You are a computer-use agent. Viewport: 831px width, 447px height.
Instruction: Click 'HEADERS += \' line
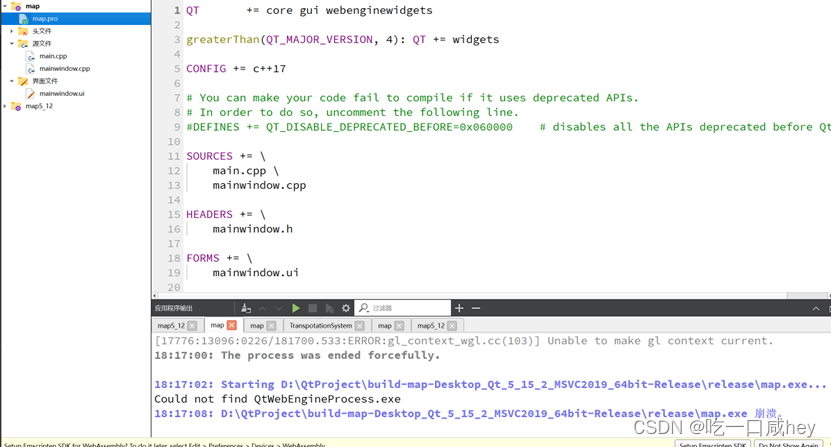(x=226, y=215)
